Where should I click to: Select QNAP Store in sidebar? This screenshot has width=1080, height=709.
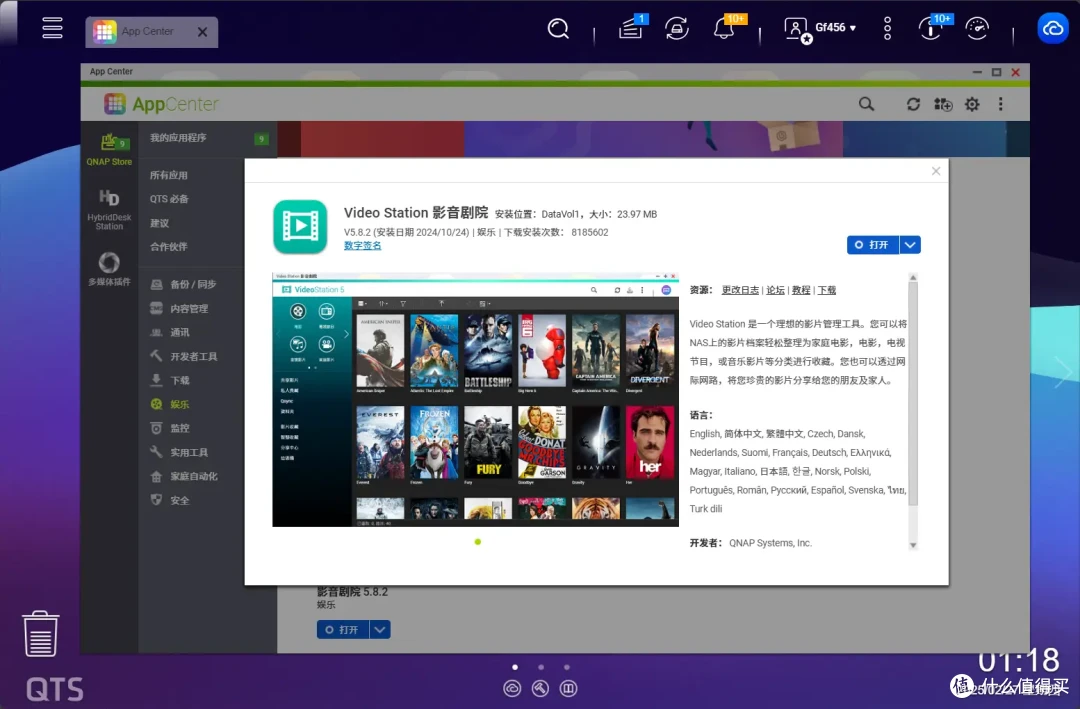coord(109,150)
